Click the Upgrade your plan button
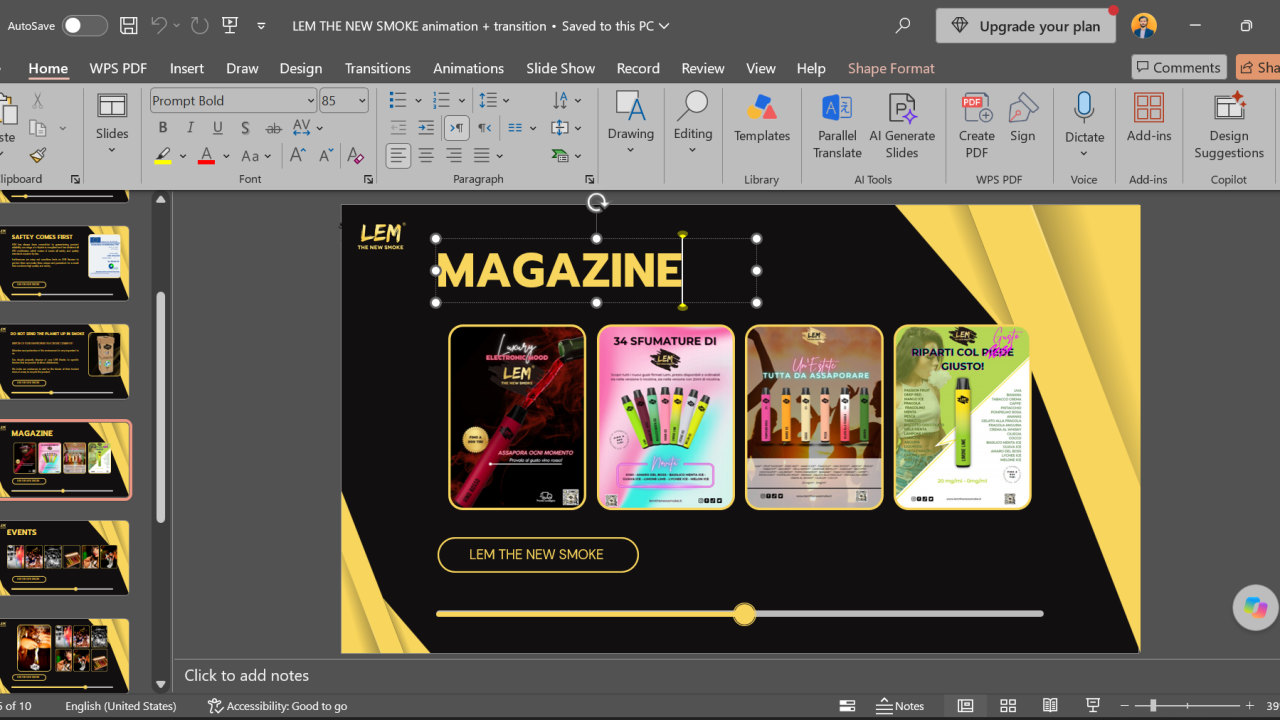1280x720 pixels. (x=1026, y=26)
